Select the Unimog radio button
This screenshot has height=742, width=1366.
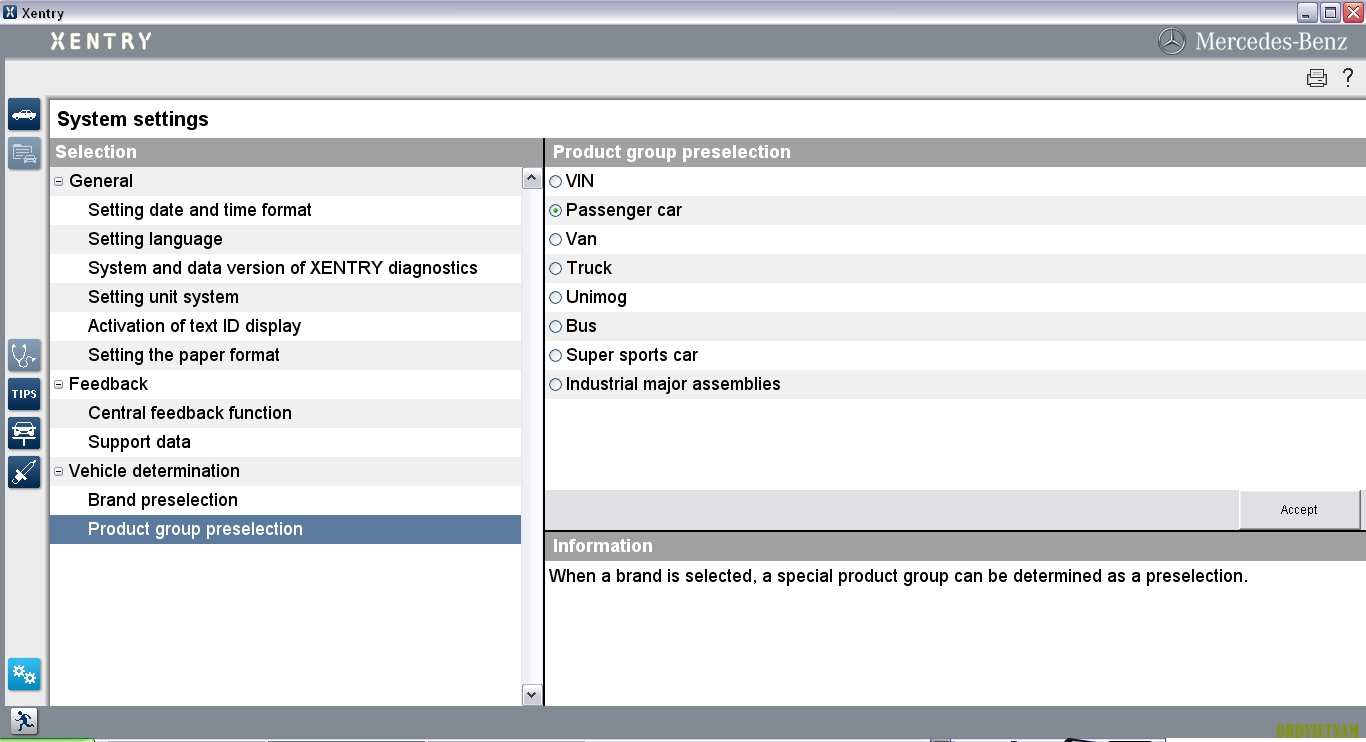point(556,298)
